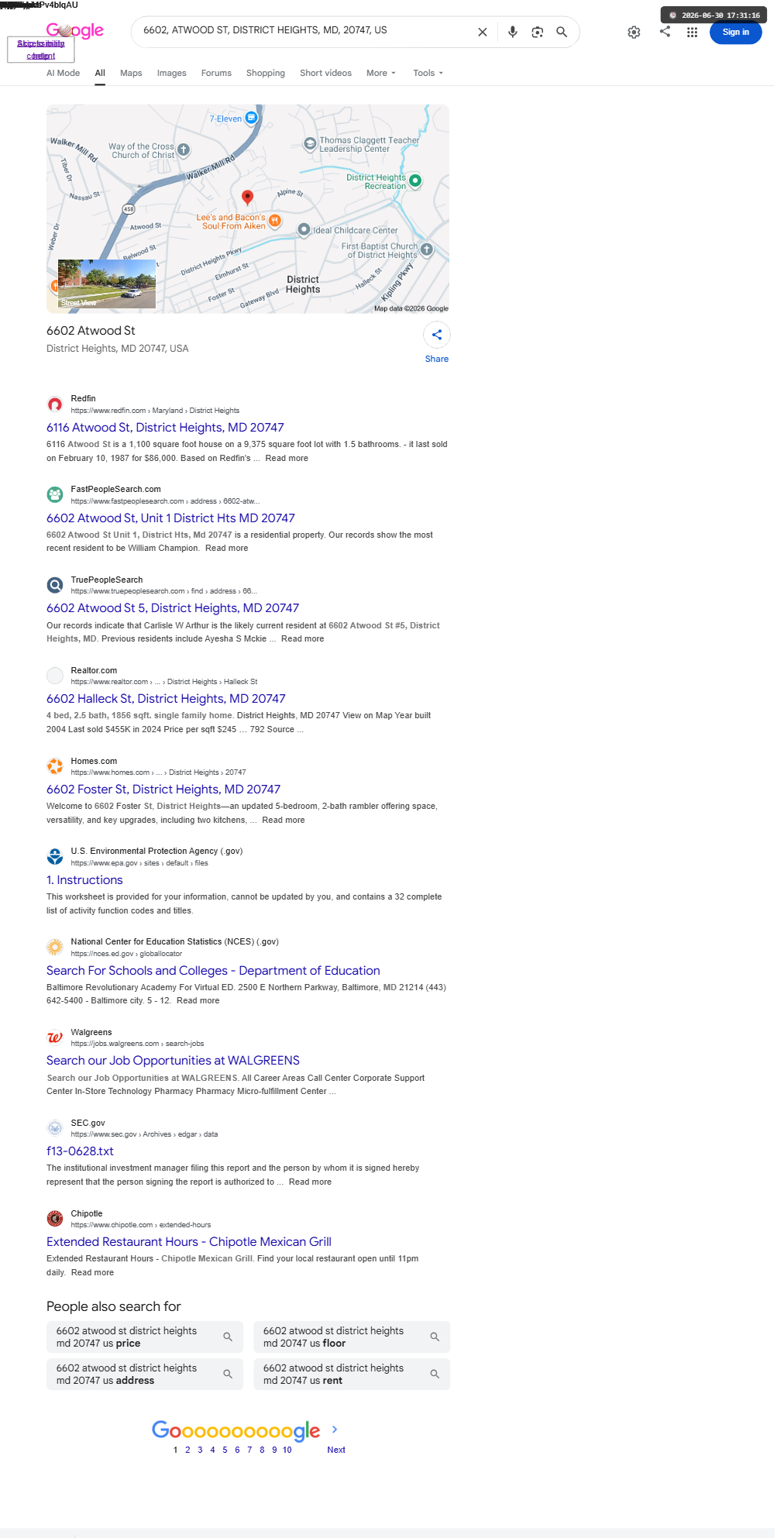Click the 7-Eleven map marker
The width and height of the screenshot is (784, 1538).
(251, 118)
